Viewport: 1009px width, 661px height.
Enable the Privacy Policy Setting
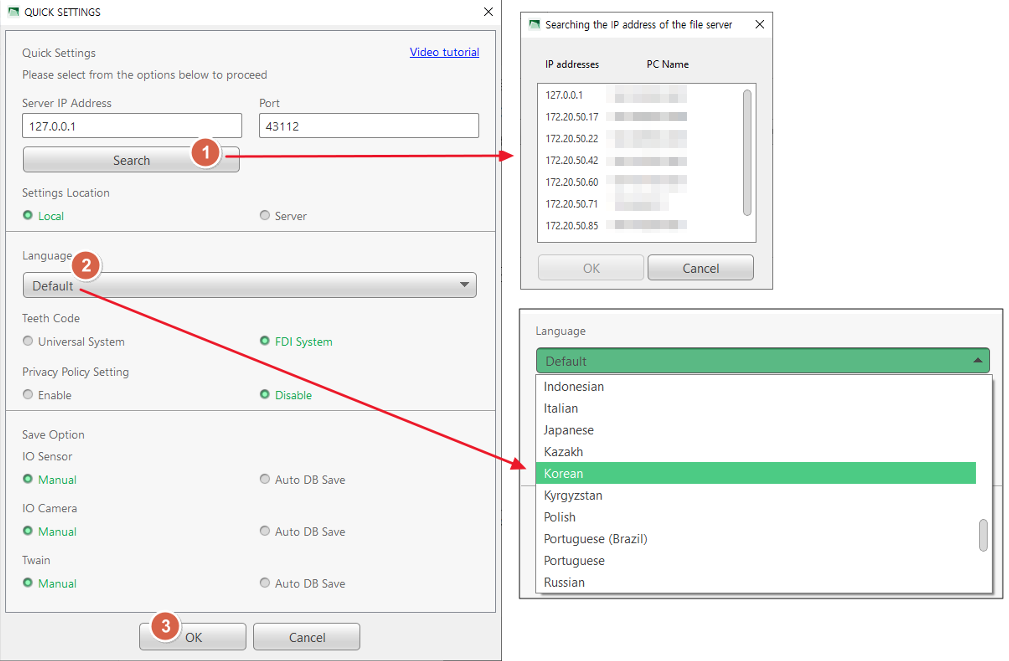click(x=47, y=395)
